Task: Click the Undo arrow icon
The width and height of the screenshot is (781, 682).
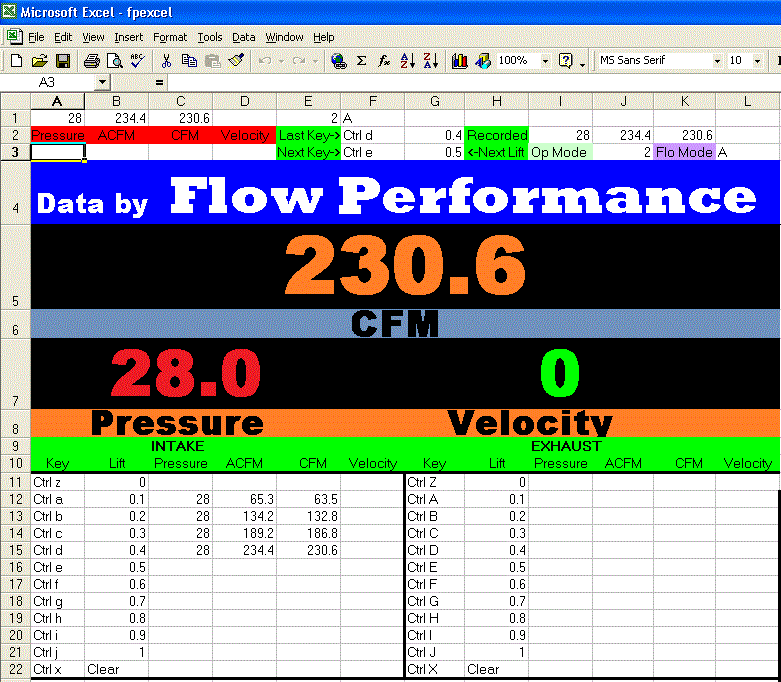Action: (x=265, y=61)
